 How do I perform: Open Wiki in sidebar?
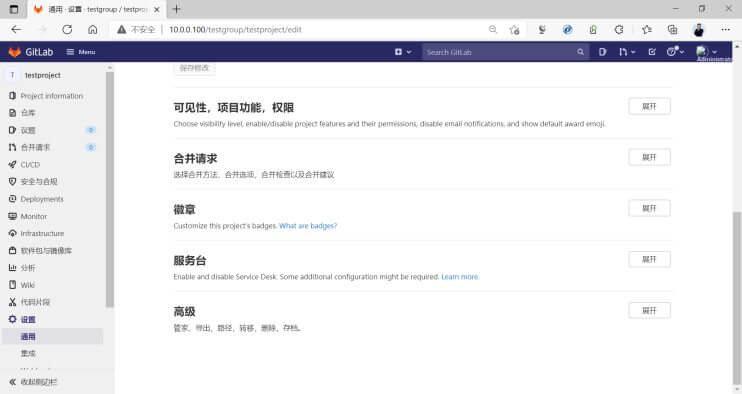pyautogui.click(x=27, y=285)
